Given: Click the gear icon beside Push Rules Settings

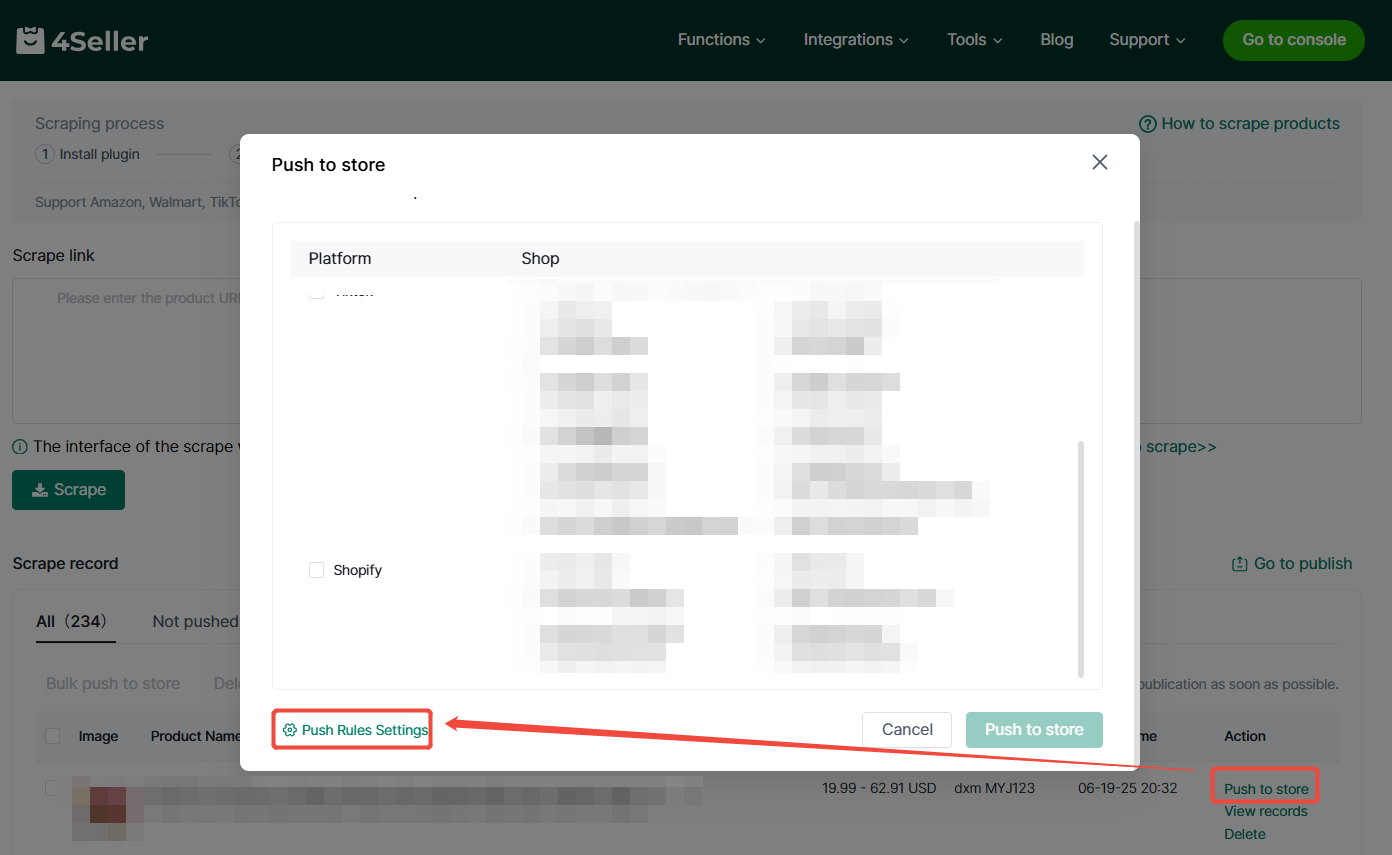Looking at the screenshot, I should pyautogui.click(x=289, y=730).
